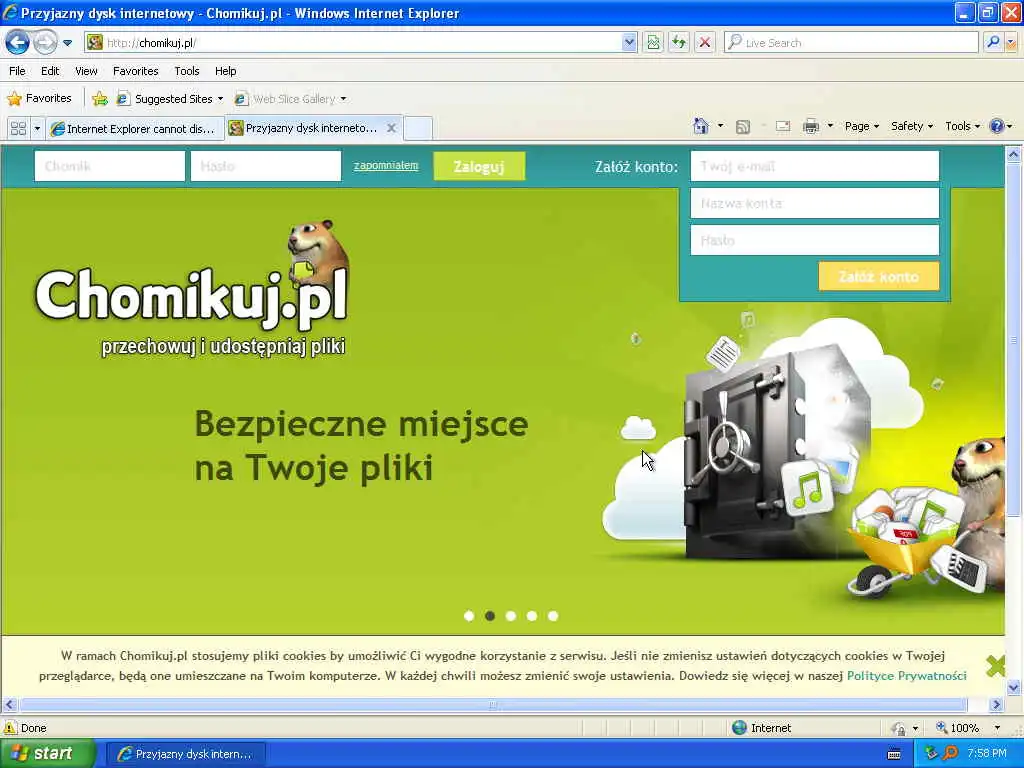
Task: Open the Help menu
Action: pyautogui.click(x=226, y=71)
